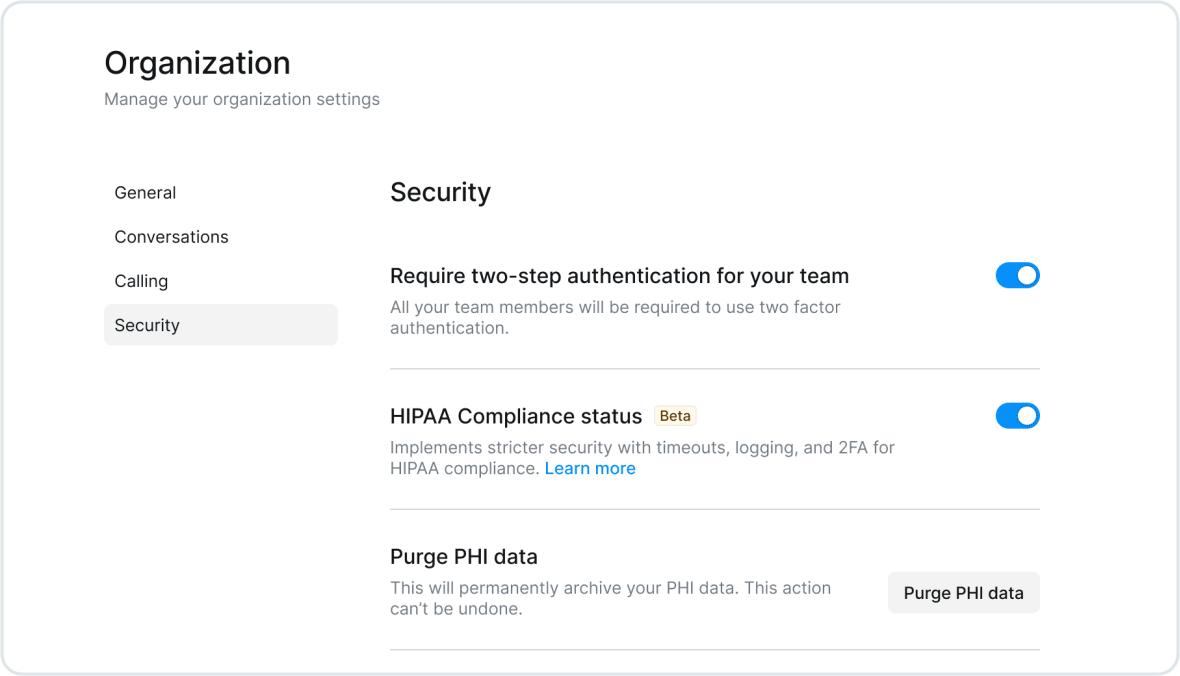Turn off HIPAA Compliance status toggle

(1017, 416)
